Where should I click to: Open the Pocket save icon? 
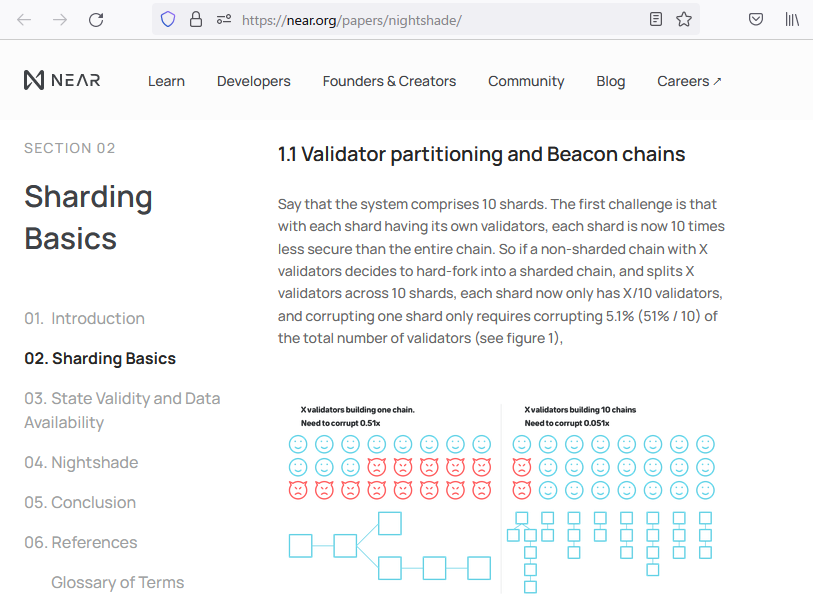coord(757,19)
